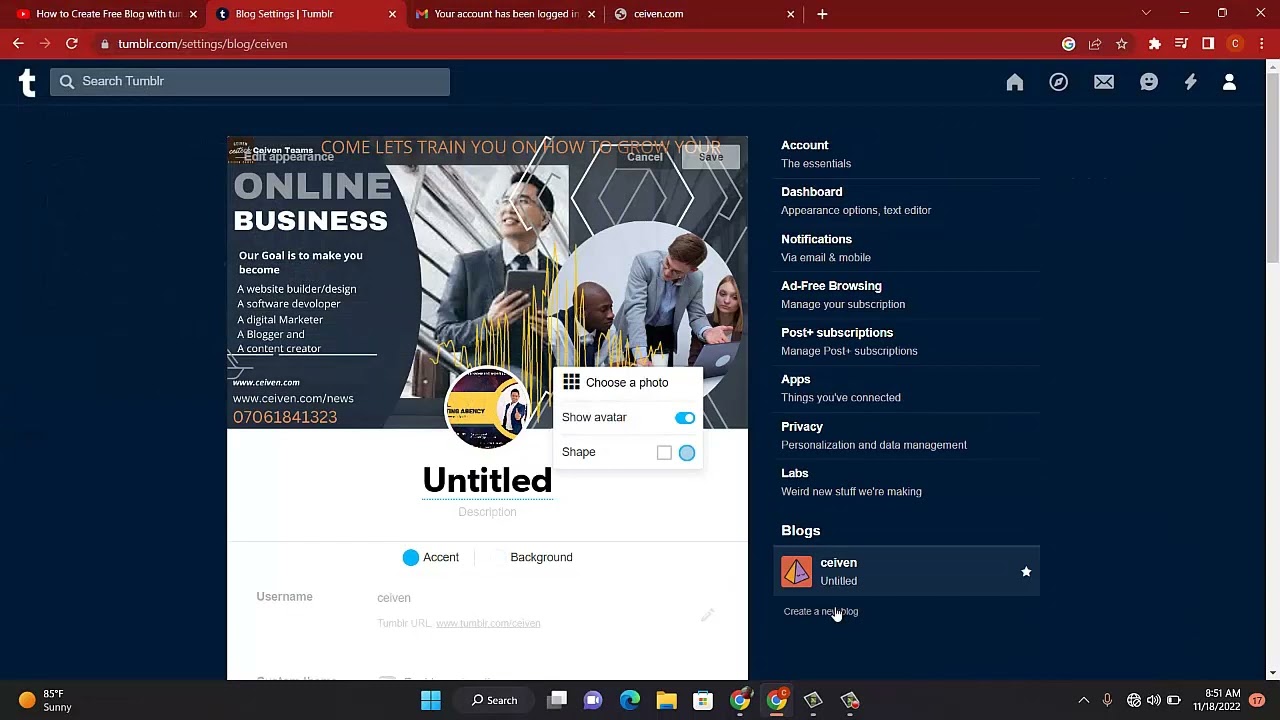Viewport: 1280px width, 720px height.
Task: Open Notifications settings section
Action: (x=908, y=248)
